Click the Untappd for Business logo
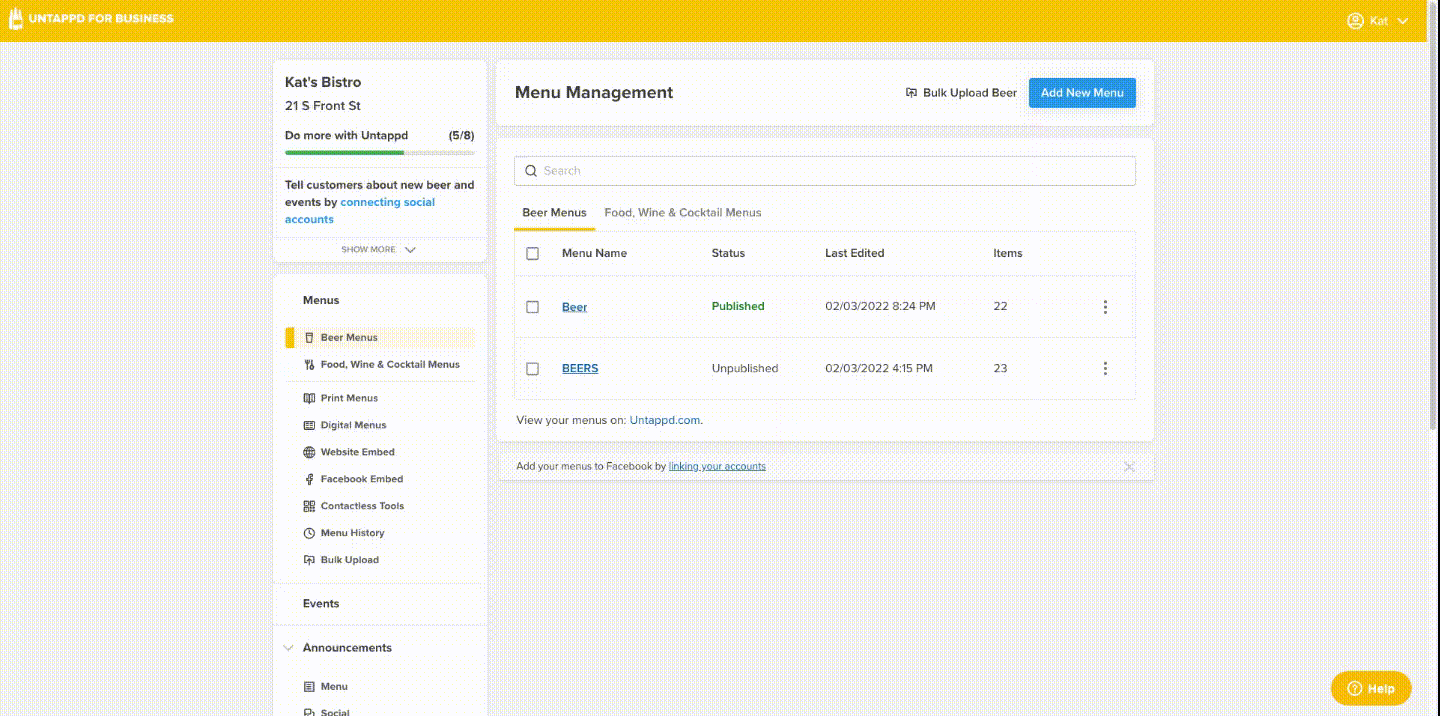 click(91, 19)
